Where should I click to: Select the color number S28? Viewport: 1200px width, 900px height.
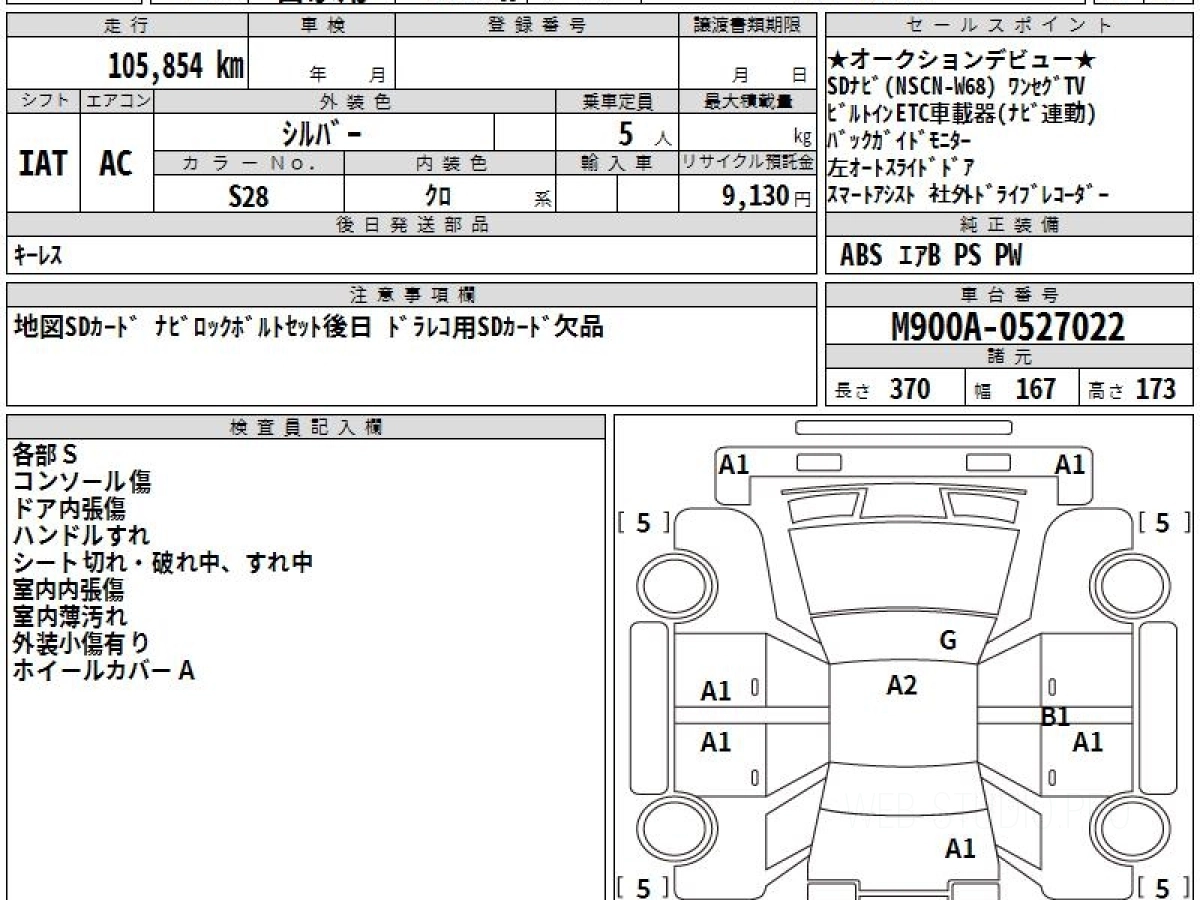(x=248, y=196)
